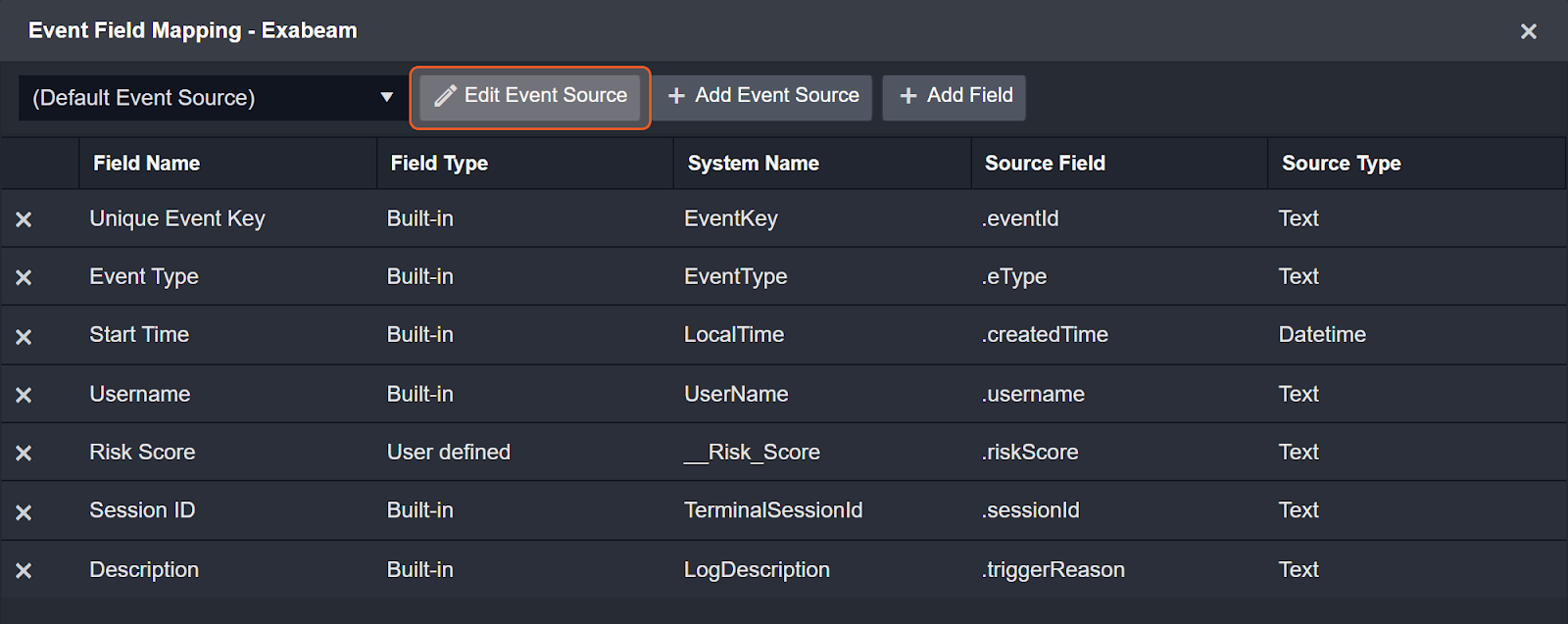Screen dimensions: 1568x624
Task: Click the '__Risk_Score' system name cell
Action: click(752, 452)
